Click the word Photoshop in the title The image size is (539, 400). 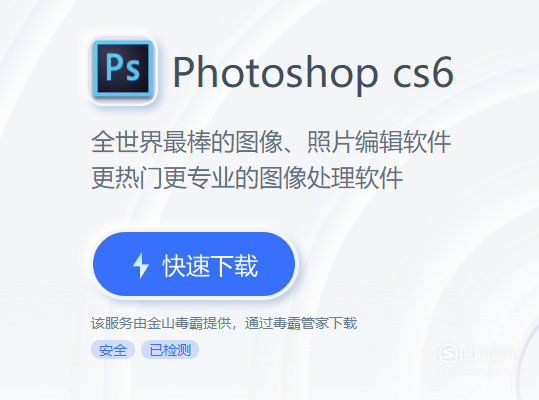275,73
